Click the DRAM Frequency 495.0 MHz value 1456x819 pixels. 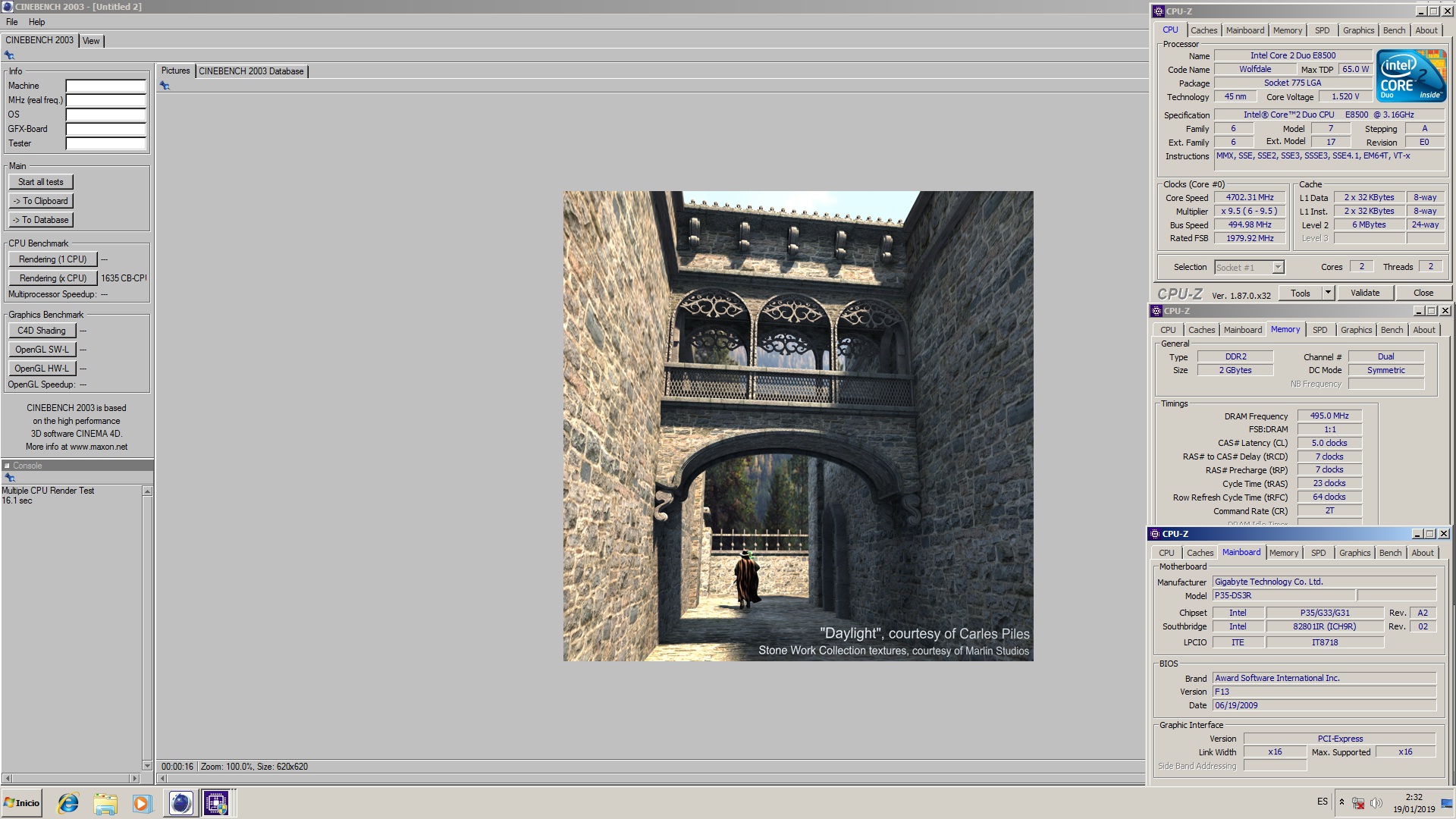point(1329,416)
